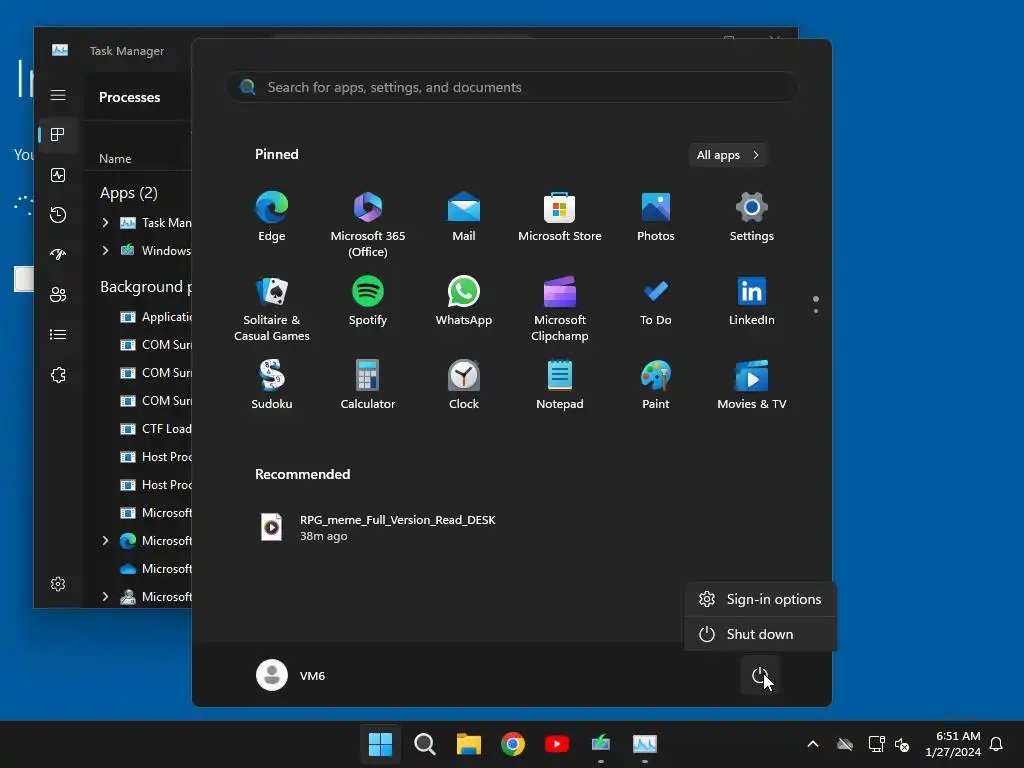Select the Application background process row
The width and height of the screenshot is (1024, 768).
pyautogui.click(x=138, y=317)
